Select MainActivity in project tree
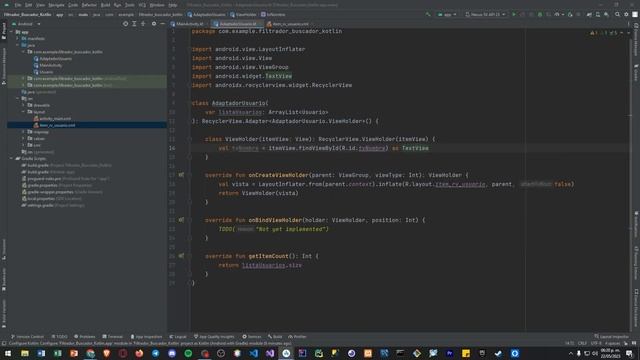 click(51, 65)
